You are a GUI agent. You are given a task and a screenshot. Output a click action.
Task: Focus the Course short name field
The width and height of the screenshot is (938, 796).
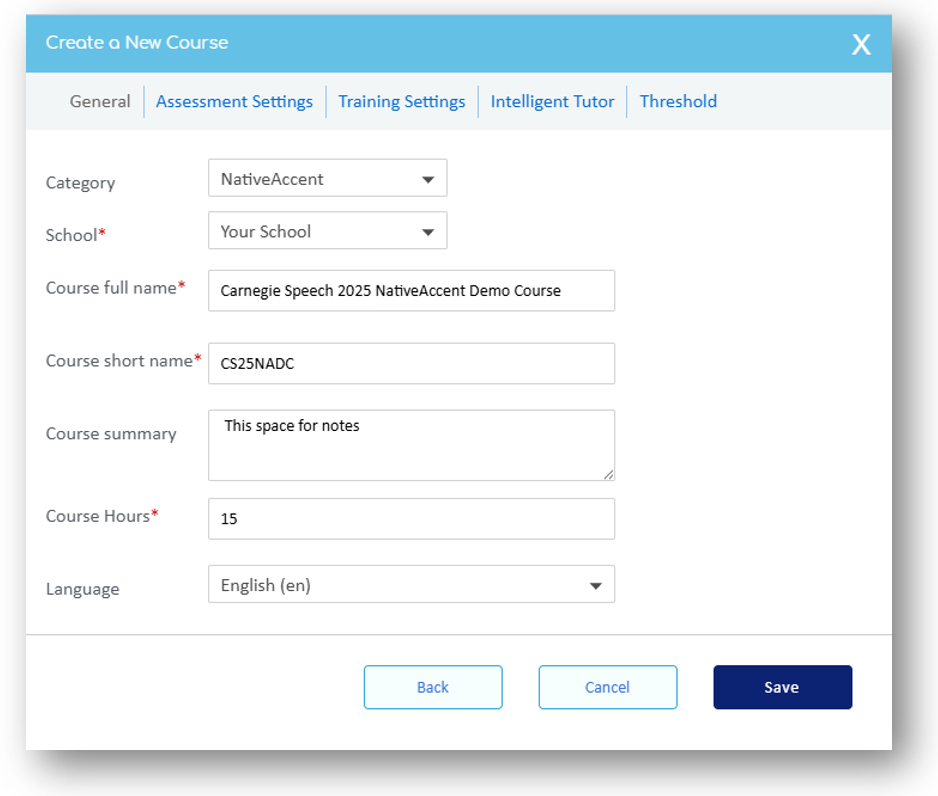(411, 364)
